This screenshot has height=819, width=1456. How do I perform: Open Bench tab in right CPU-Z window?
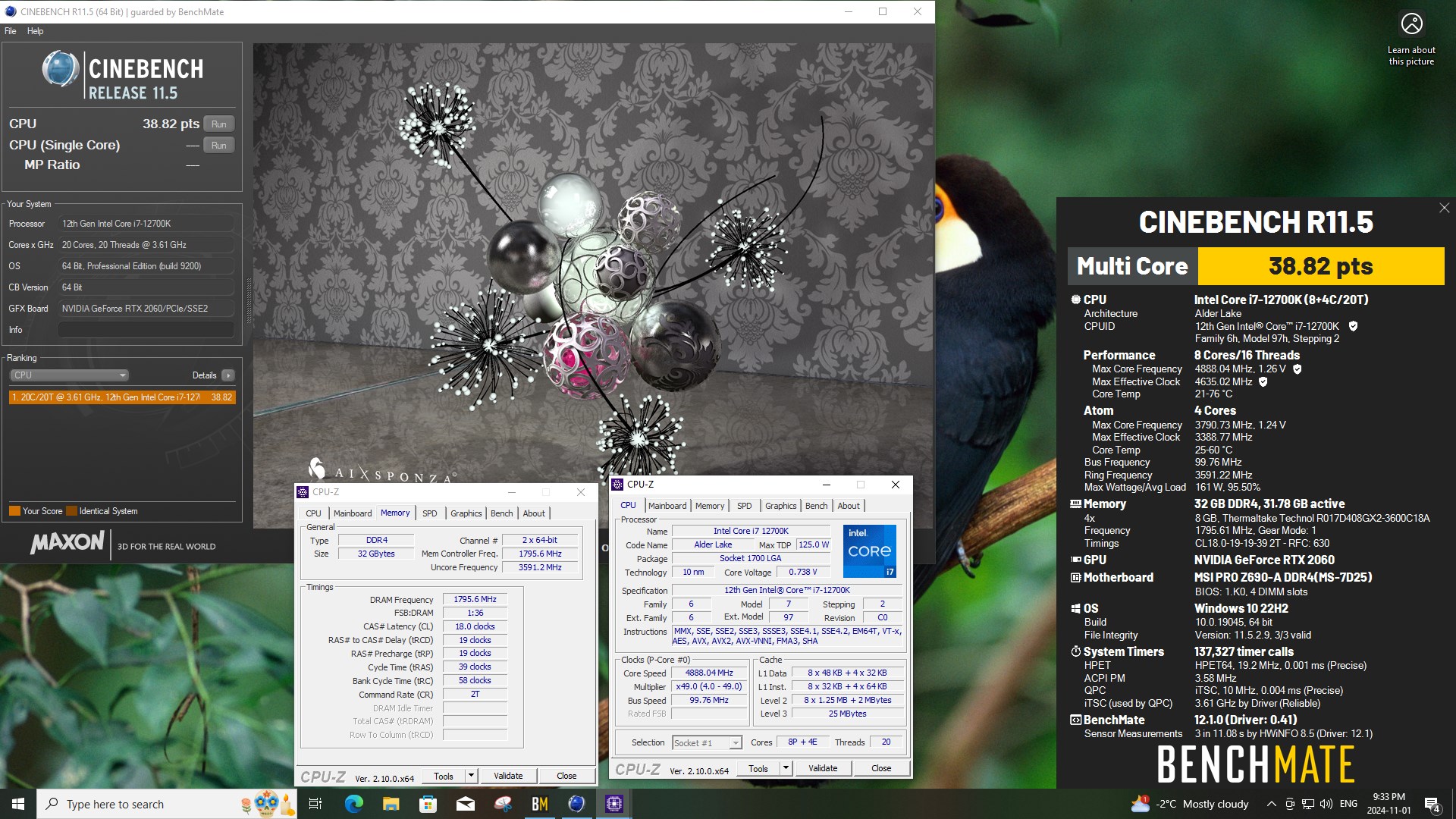816,506
